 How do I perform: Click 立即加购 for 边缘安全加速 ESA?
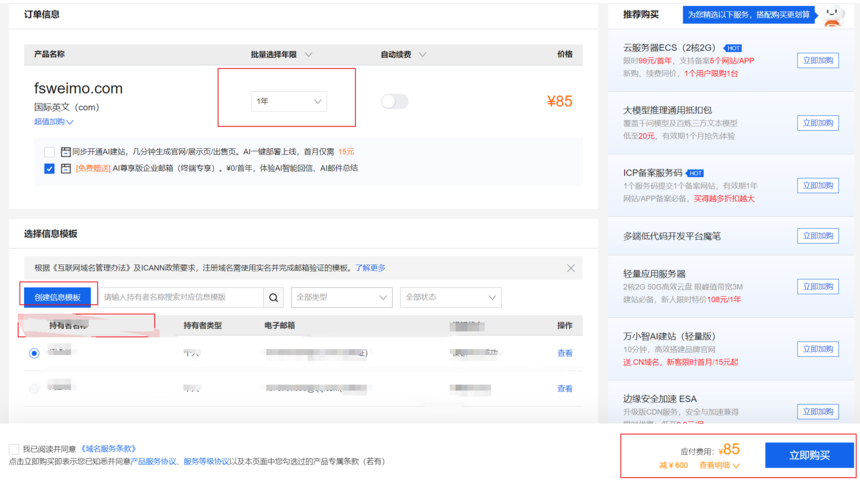click(818, 411)
